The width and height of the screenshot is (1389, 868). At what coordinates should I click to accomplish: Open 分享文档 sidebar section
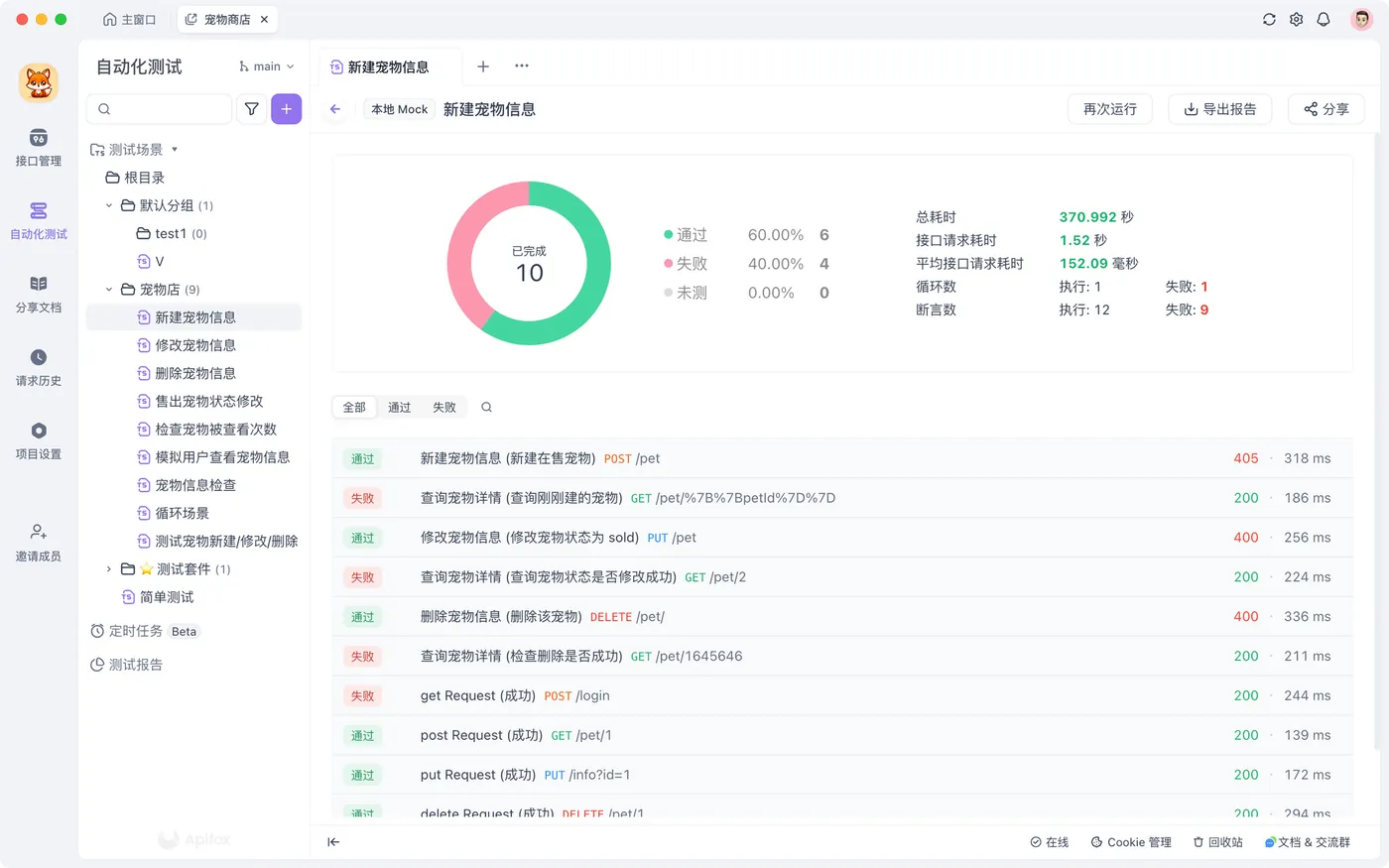pyautogui.click(x=39, y=294)
